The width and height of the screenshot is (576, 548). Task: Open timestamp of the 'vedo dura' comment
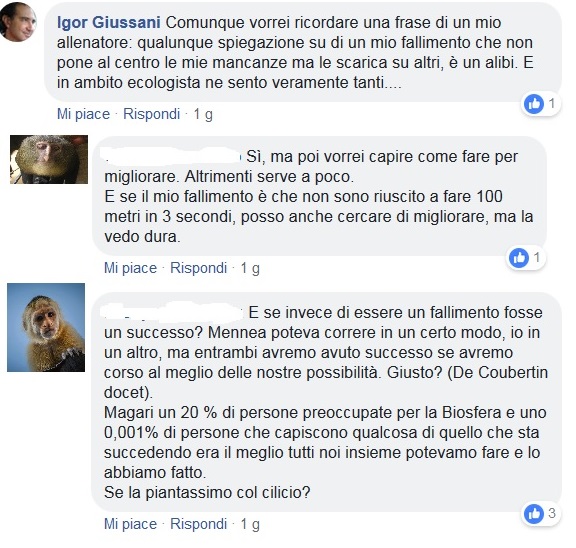[x=250, y=268]
